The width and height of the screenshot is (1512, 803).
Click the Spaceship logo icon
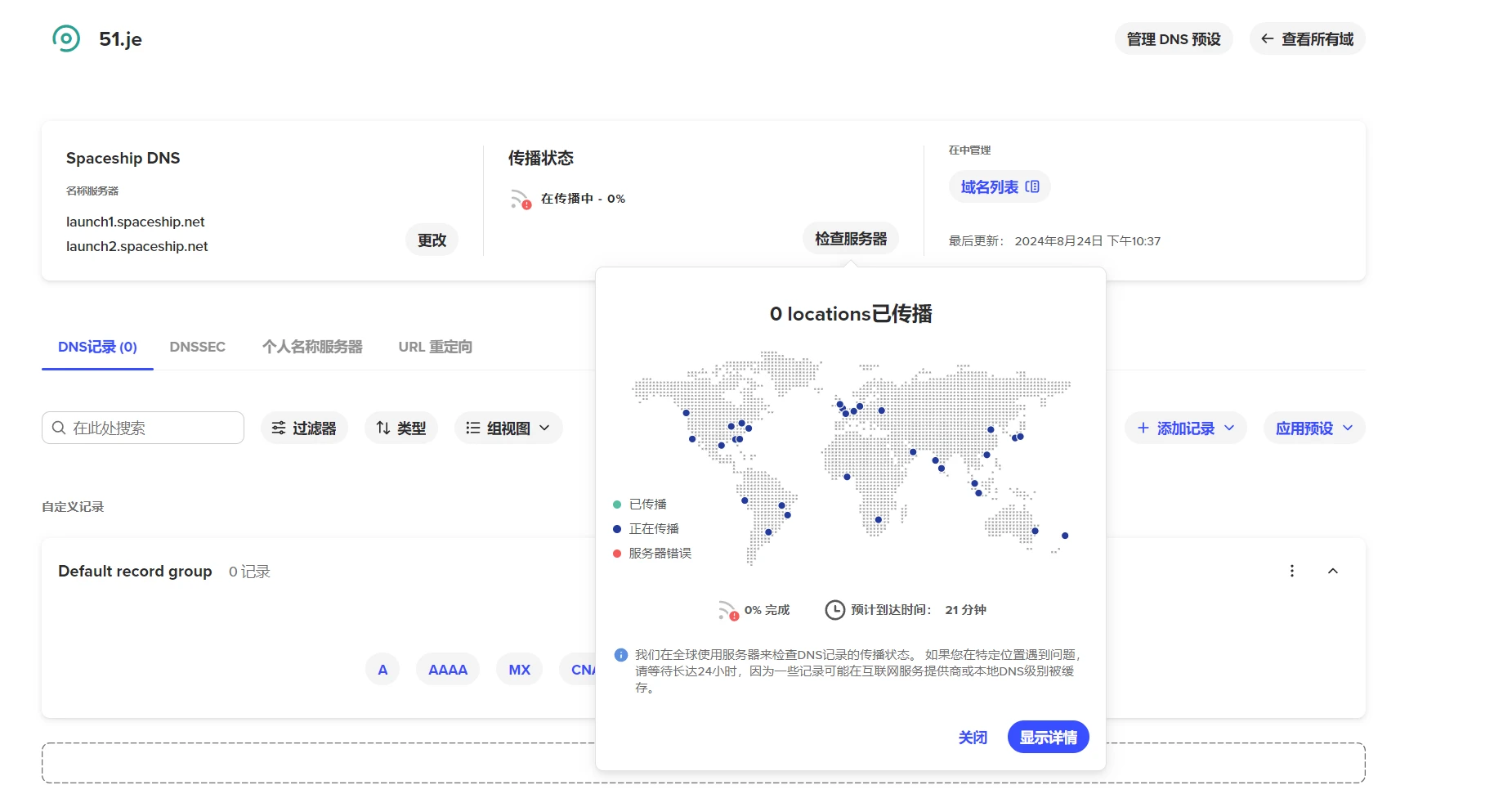point(66,38)
